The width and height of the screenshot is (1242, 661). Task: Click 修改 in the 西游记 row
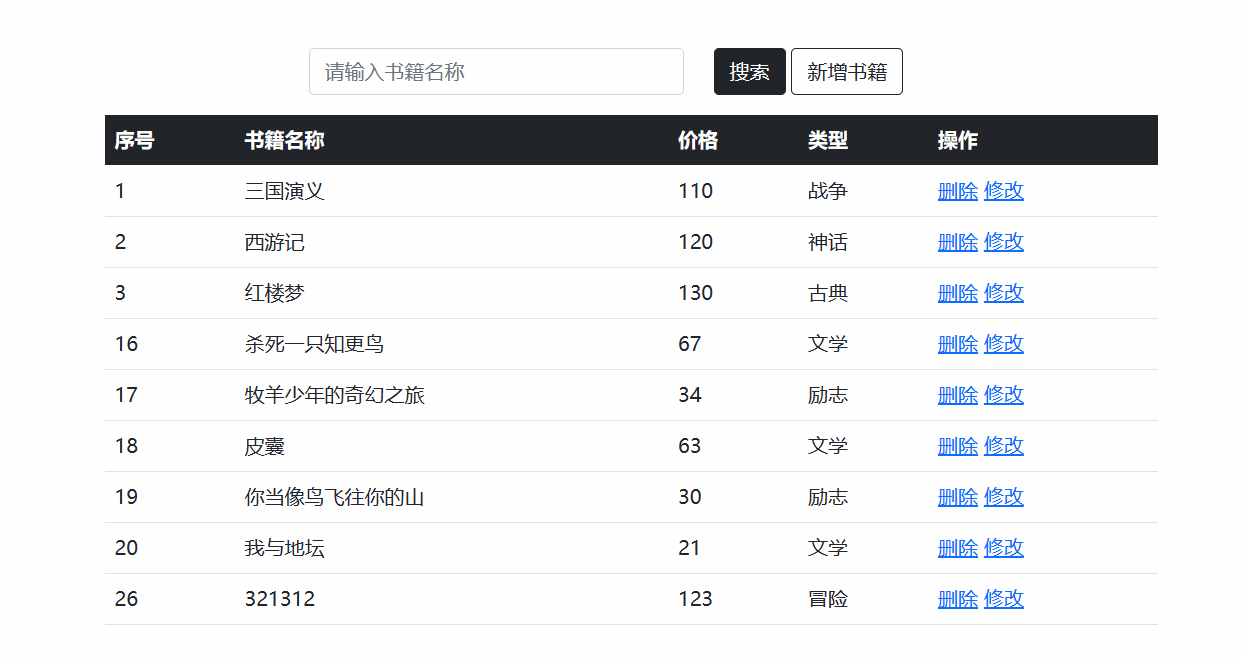(x=1004, y=242)
